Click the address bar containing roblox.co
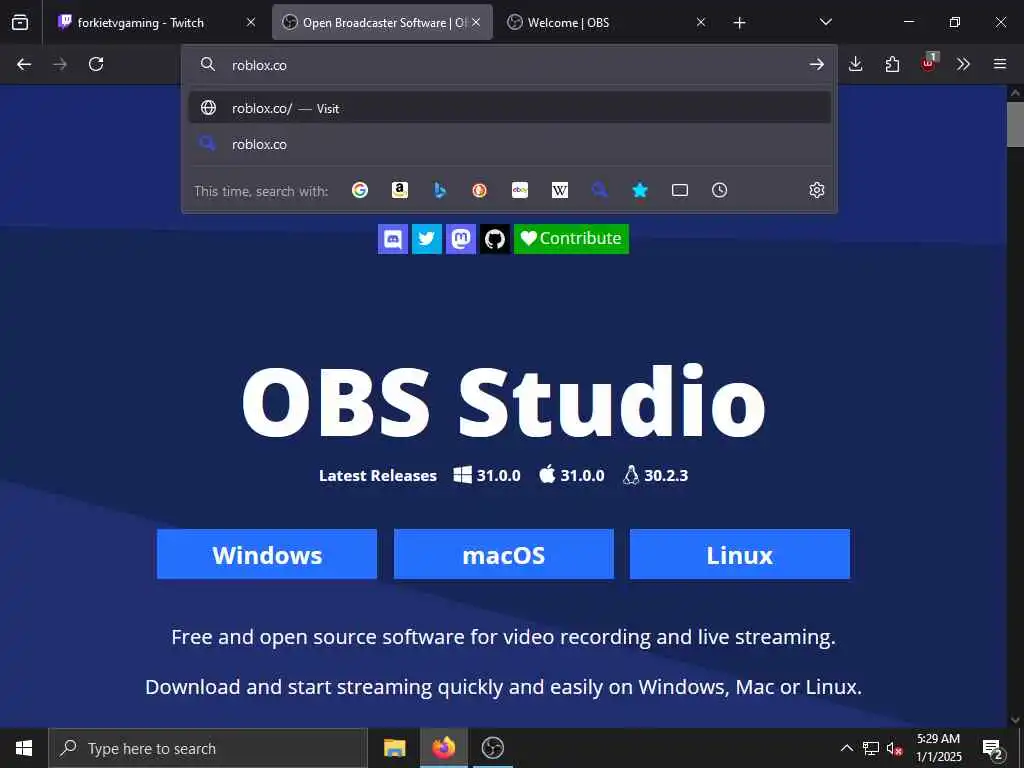This screenshot has width=1024, height=768. (x=509, y=65)
